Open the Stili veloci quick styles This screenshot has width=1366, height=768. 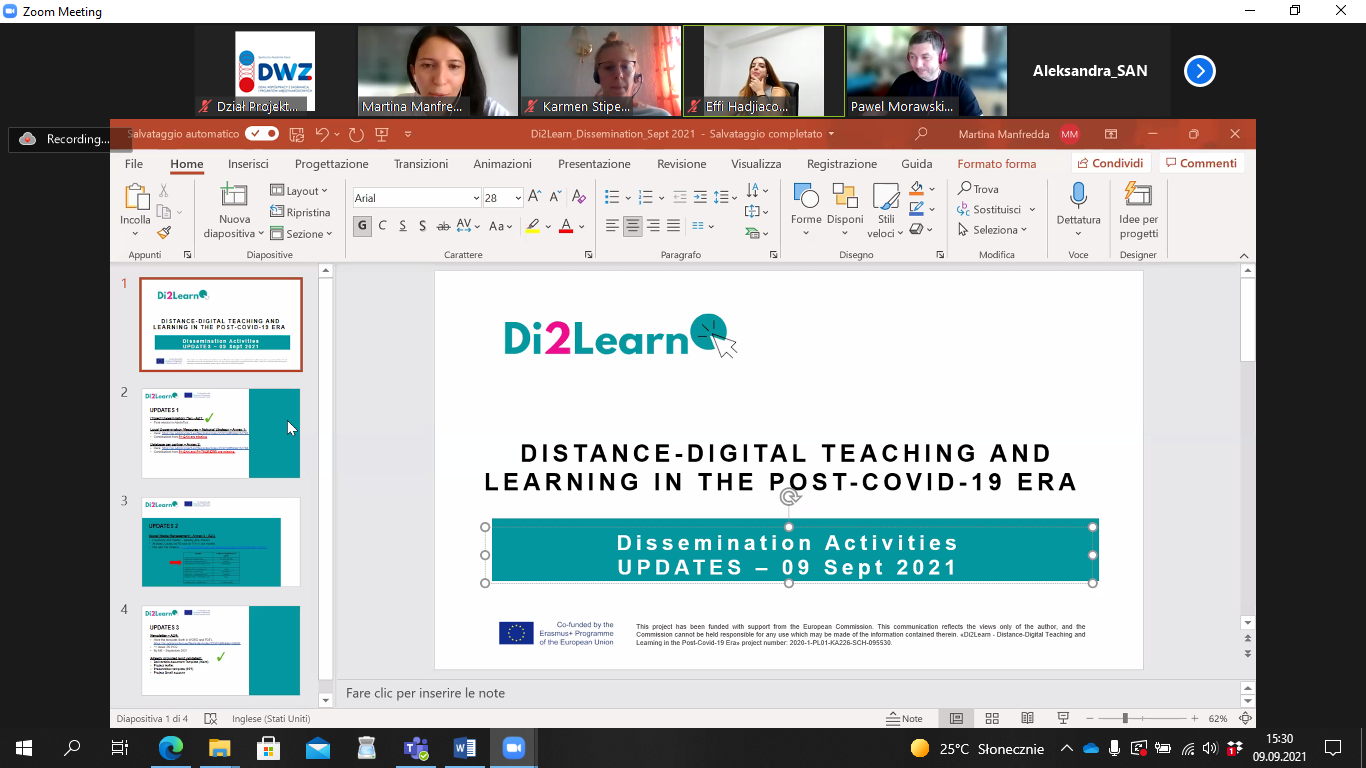[x=886, y=210]
